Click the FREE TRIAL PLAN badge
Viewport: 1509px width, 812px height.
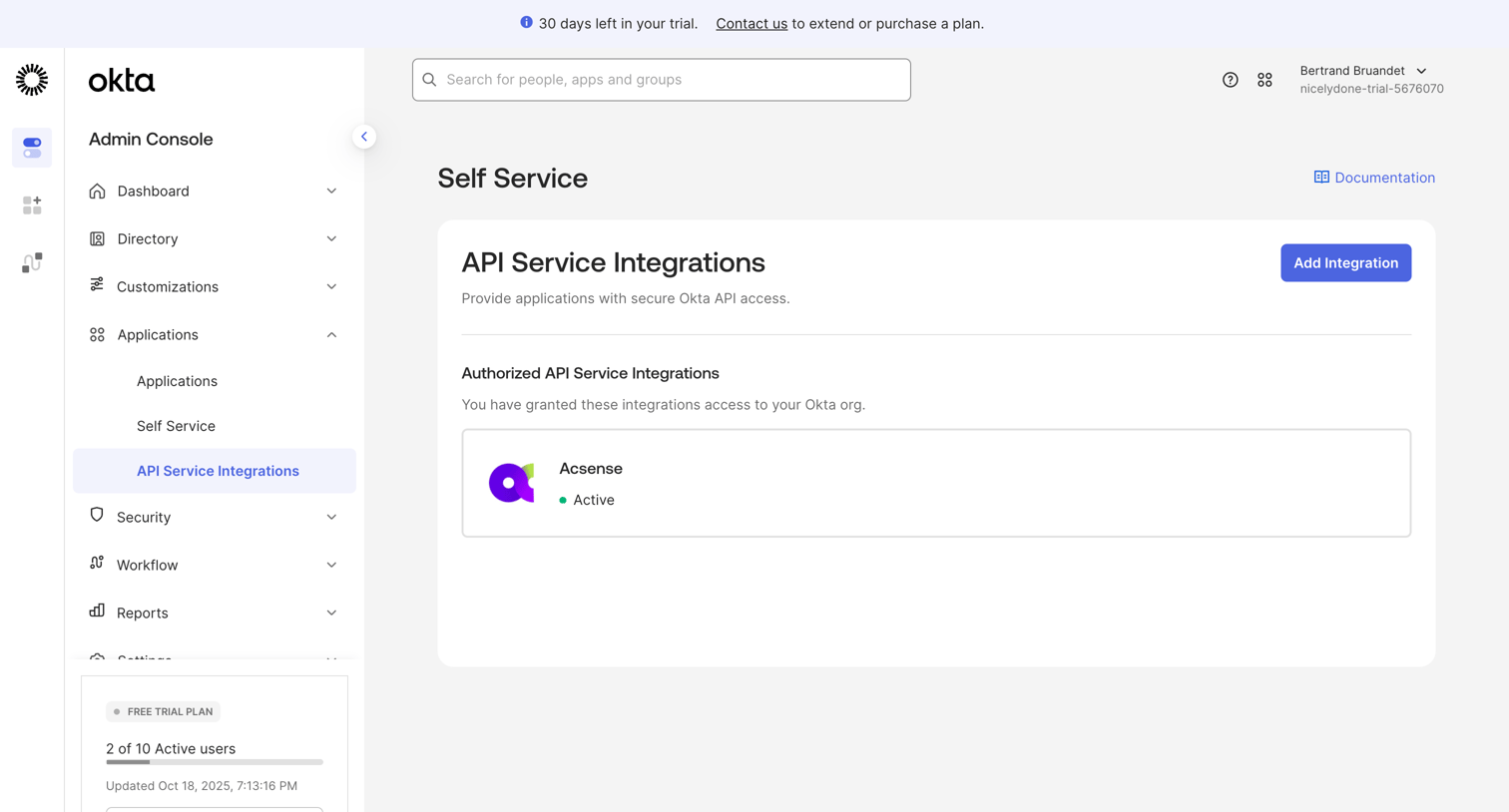163,711
